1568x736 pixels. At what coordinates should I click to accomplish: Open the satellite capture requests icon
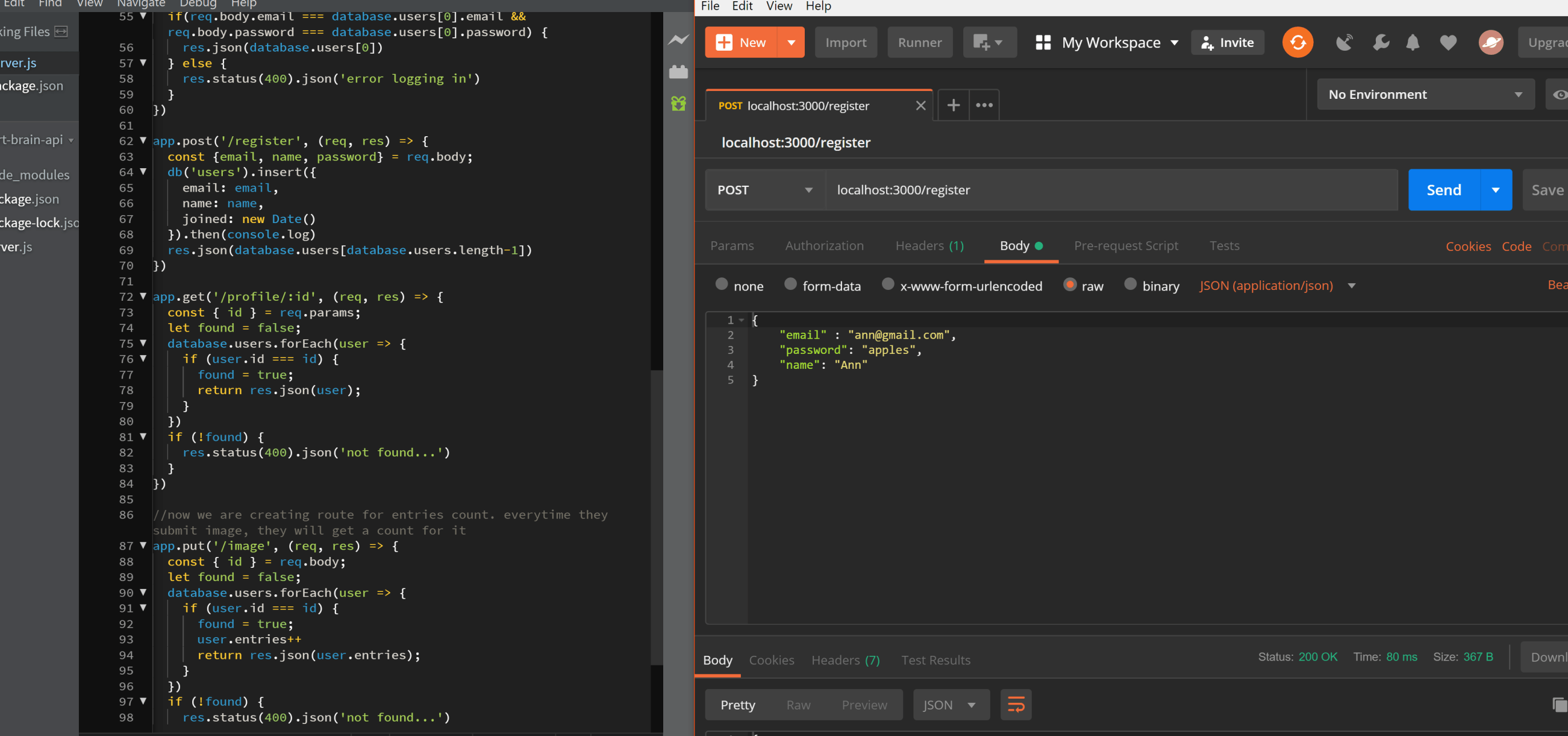[x=1343, y=43]
